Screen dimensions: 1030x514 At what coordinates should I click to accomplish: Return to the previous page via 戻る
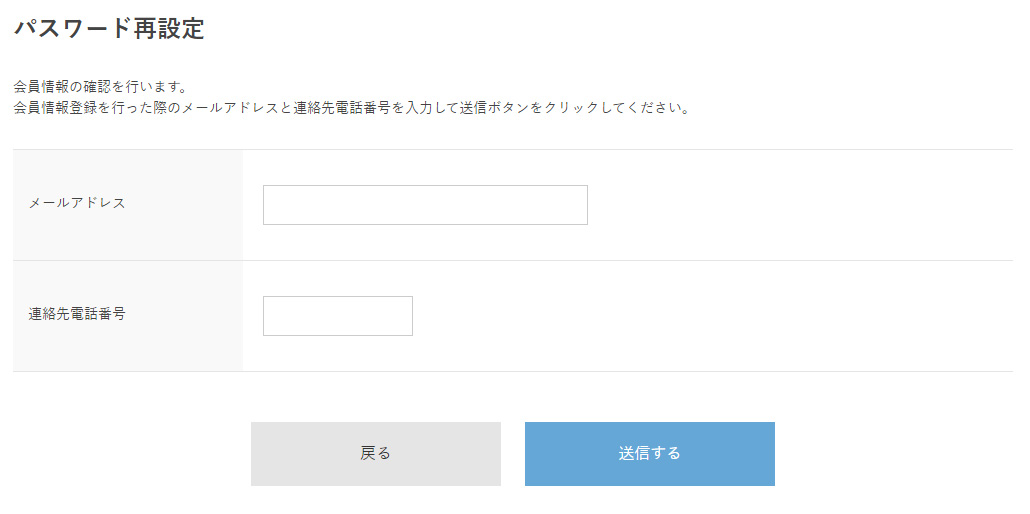pos(375,454)
